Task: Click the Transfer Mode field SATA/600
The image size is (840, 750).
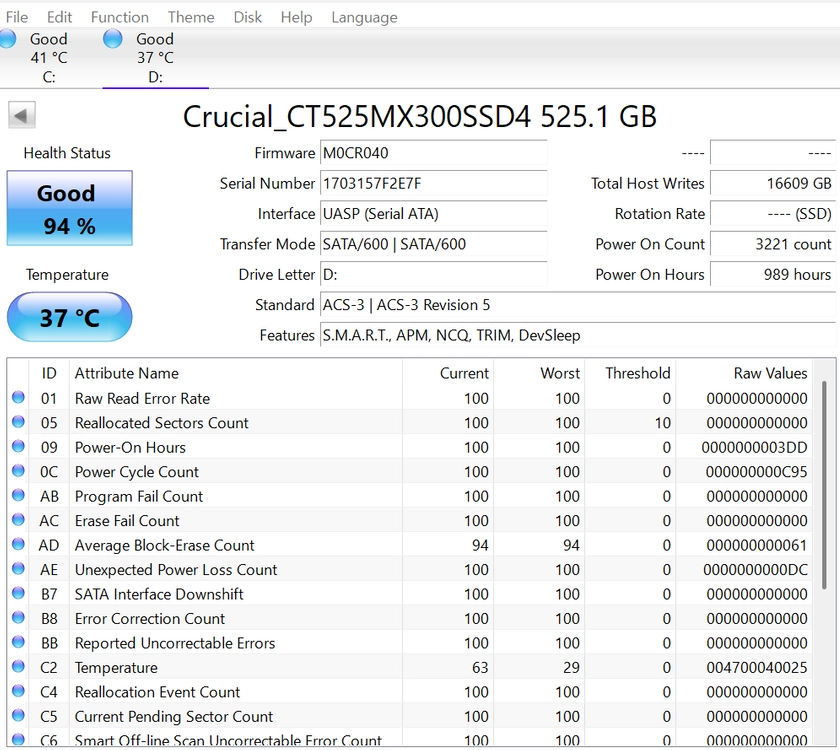Action: coord(433,244)
